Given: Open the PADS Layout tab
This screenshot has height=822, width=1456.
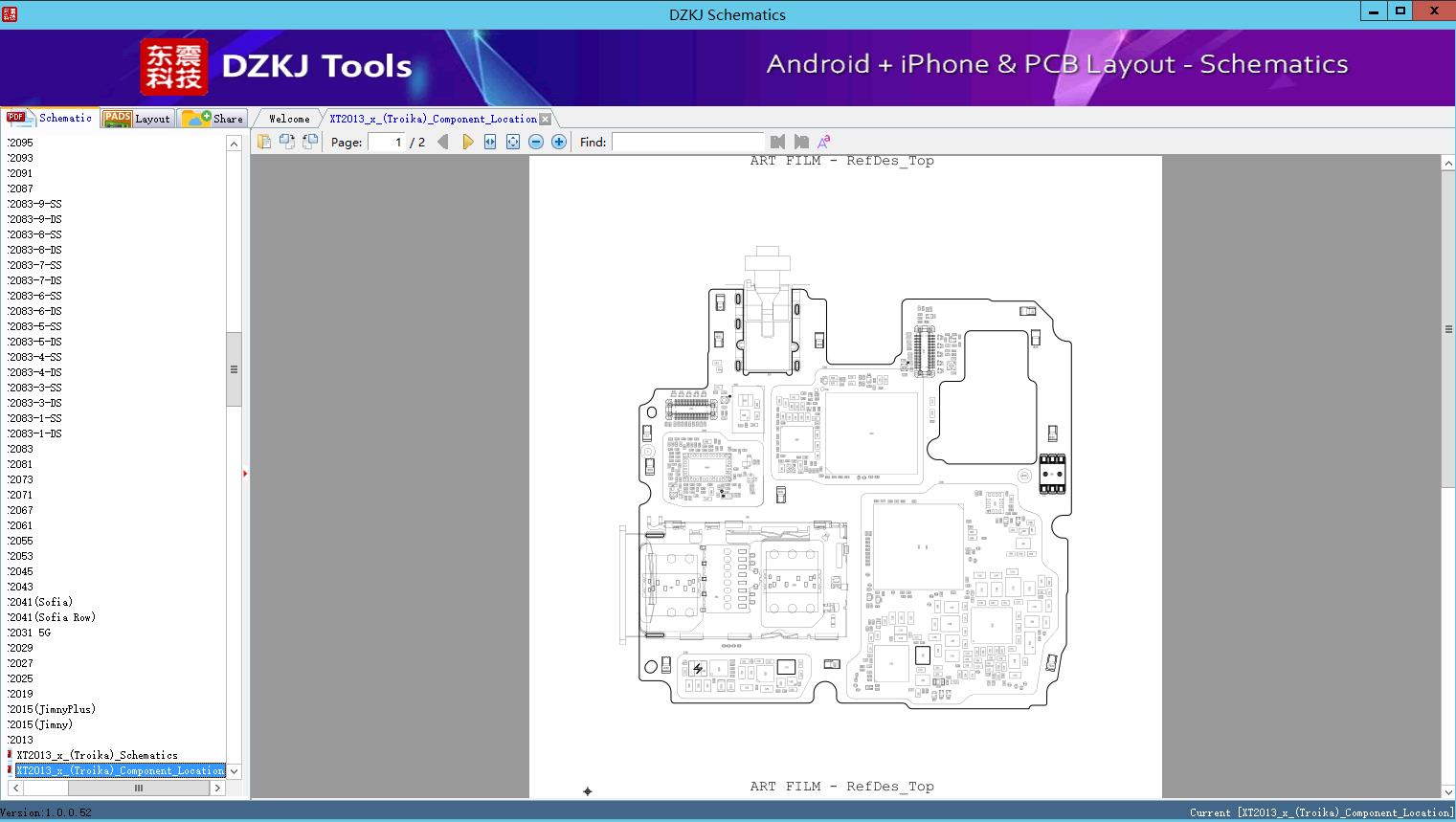Looking at the screenshot, I should point(138,119).
